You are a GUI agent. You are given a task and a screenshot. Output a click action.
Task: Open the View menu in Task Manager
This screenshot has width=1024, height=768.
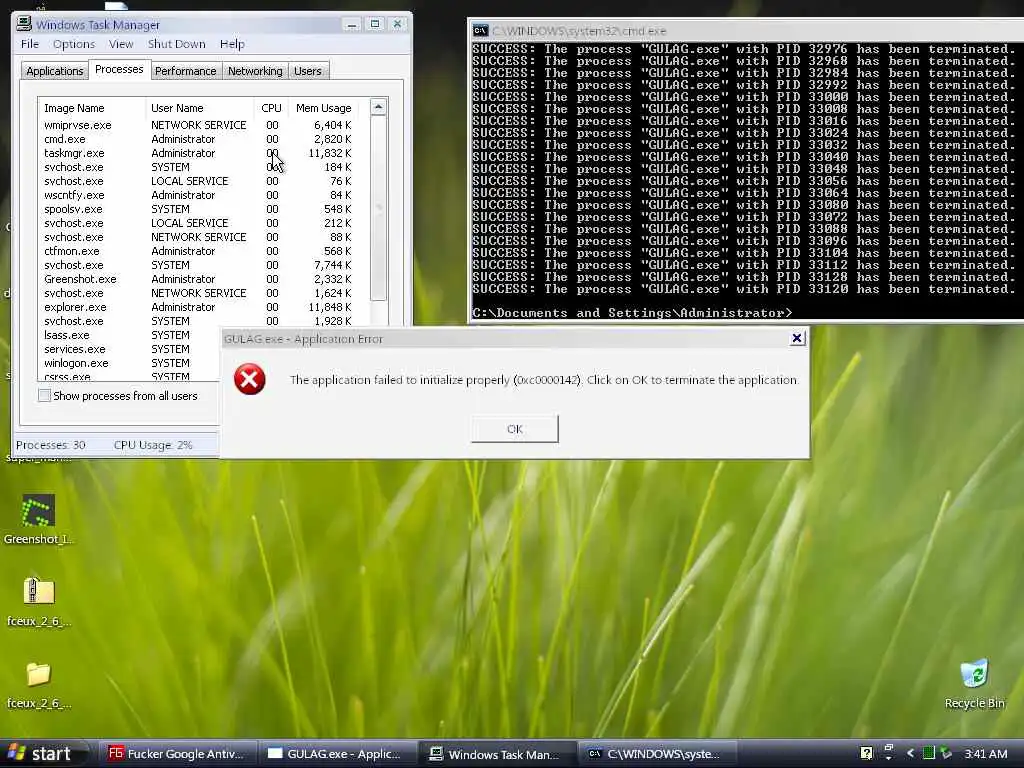(121, 44)
